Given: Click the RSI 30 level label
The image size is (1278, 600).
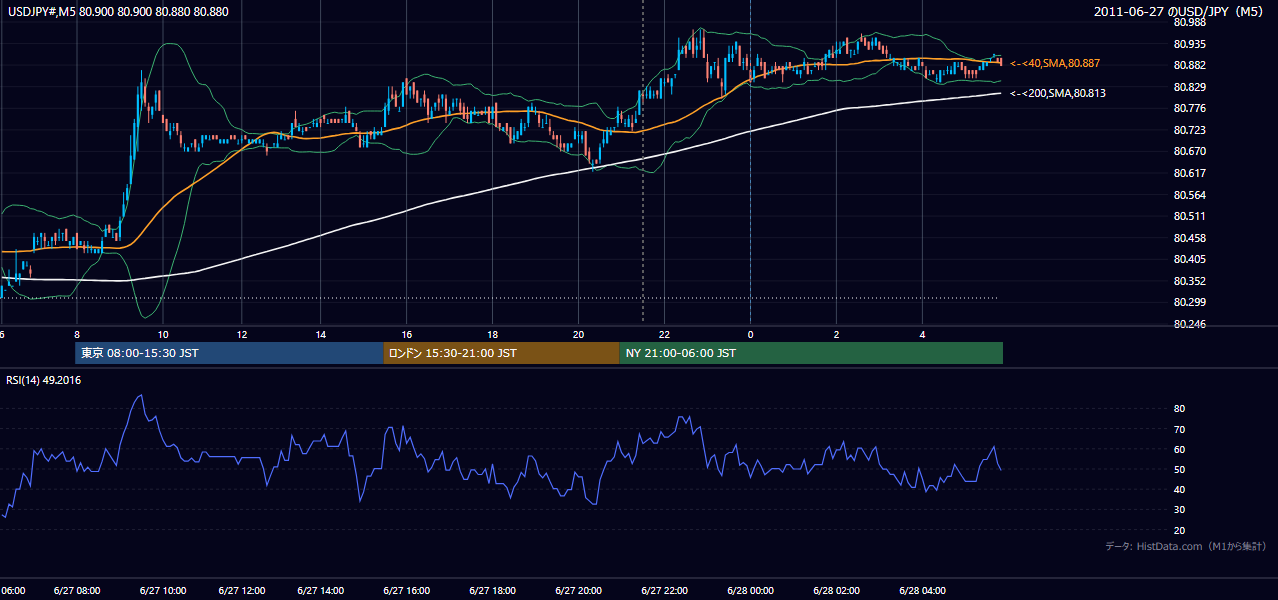Looking at the screenshot, I should click(x=1179, y=510).
